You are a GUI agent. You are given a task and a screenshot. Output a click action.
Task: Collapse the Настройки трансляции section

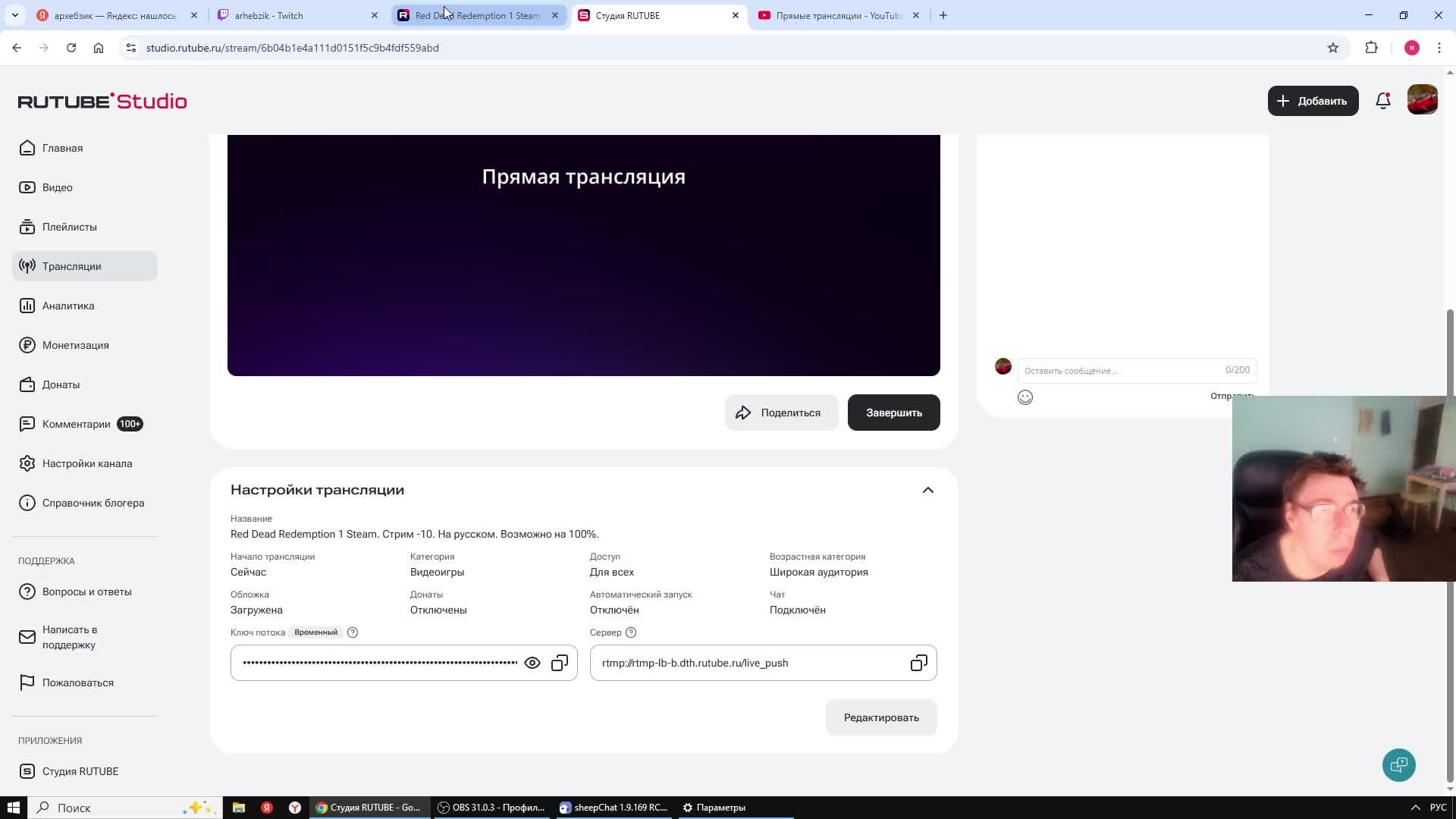(x=927, y=489)
